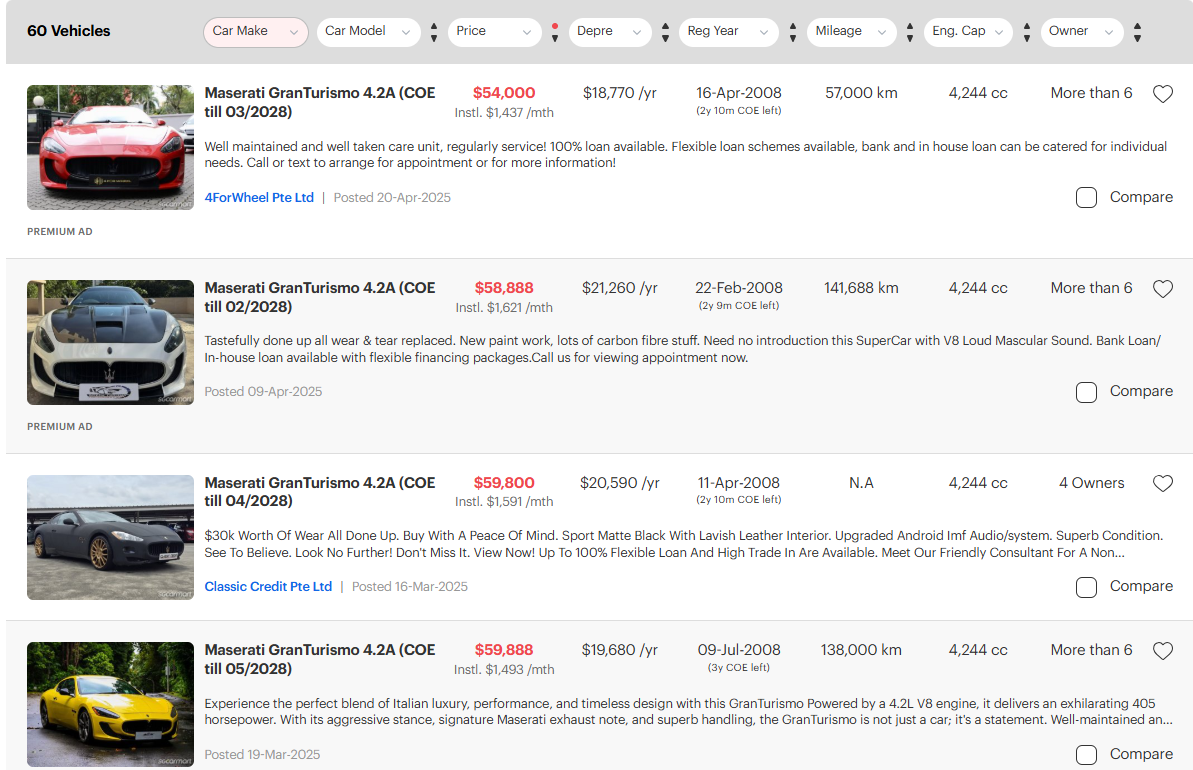
Task: Click the $20,590 /yr depreciation value
Action: 619,482
